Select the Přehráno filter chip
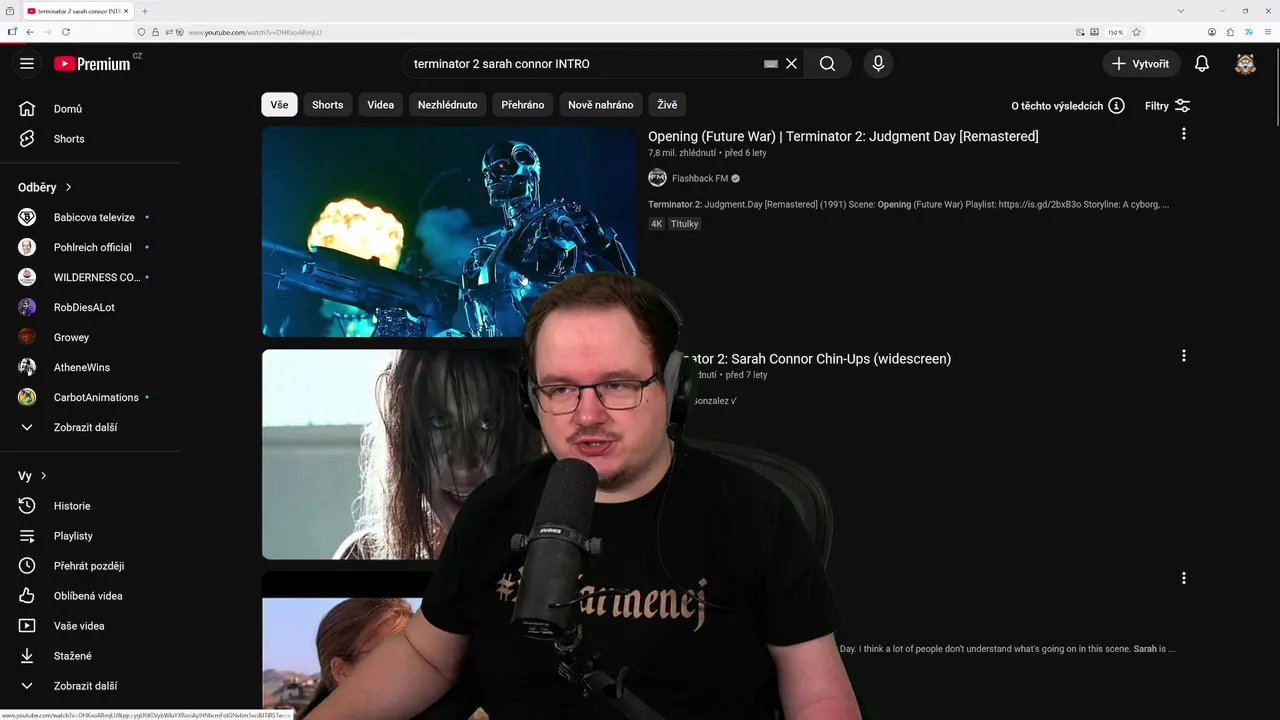 click(523, 105)
